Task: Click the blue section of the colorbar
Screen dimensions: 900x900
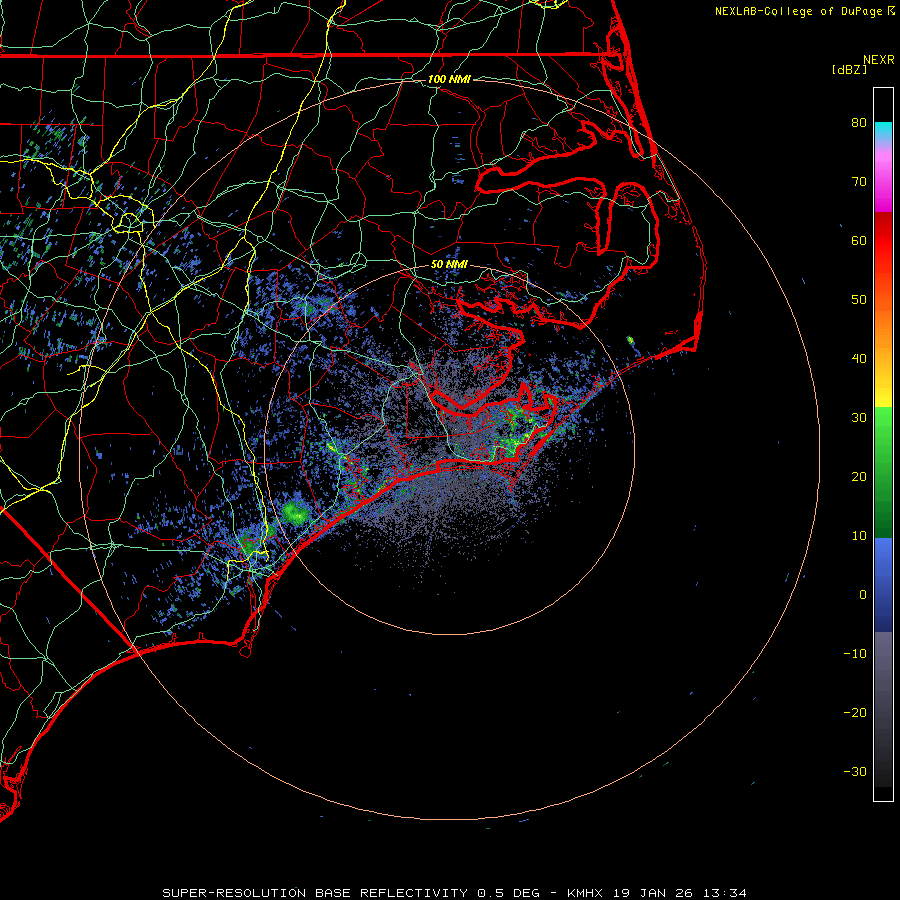Action: tap(883, 584)
